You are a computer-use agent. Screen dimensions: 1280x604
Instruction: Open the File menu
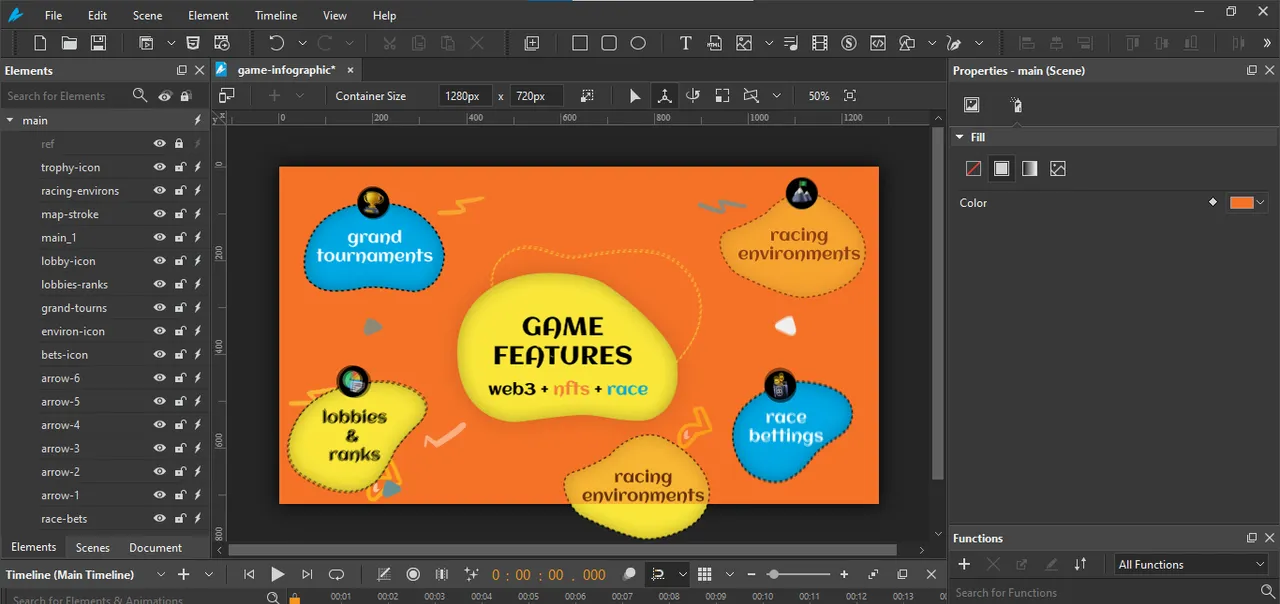(x=53, y=15)
